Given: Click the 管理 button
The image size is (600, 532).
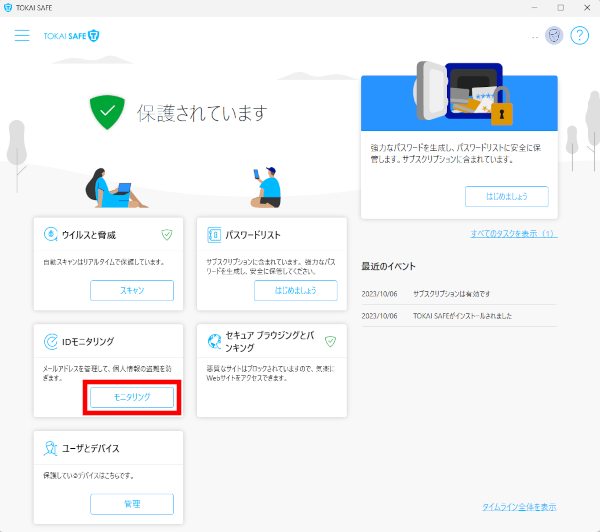Looking at the screenshot, I should (x=132, y=504).
